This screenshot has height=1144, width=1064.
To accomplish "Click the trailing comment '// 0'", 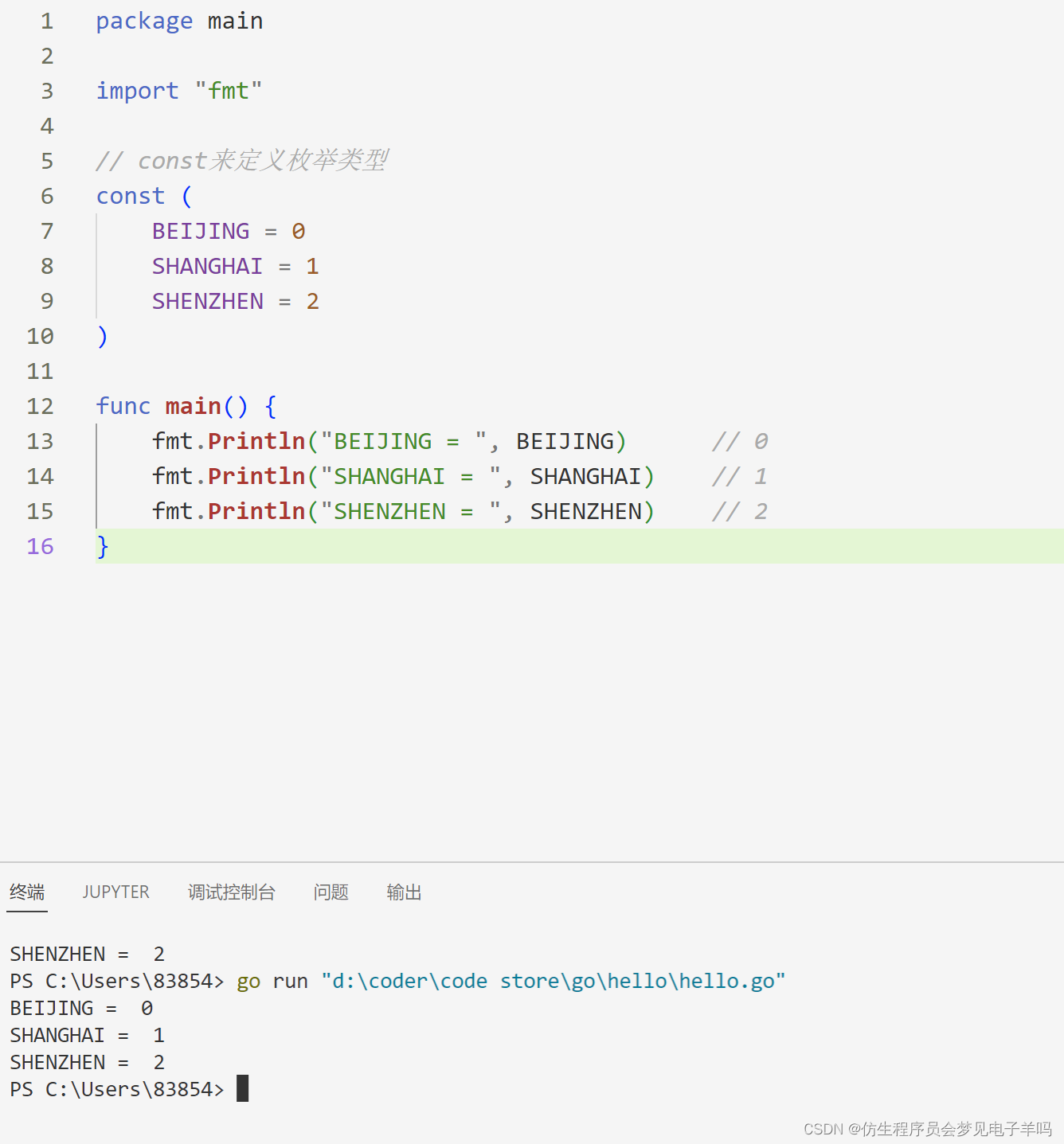I will coord(740,441).
